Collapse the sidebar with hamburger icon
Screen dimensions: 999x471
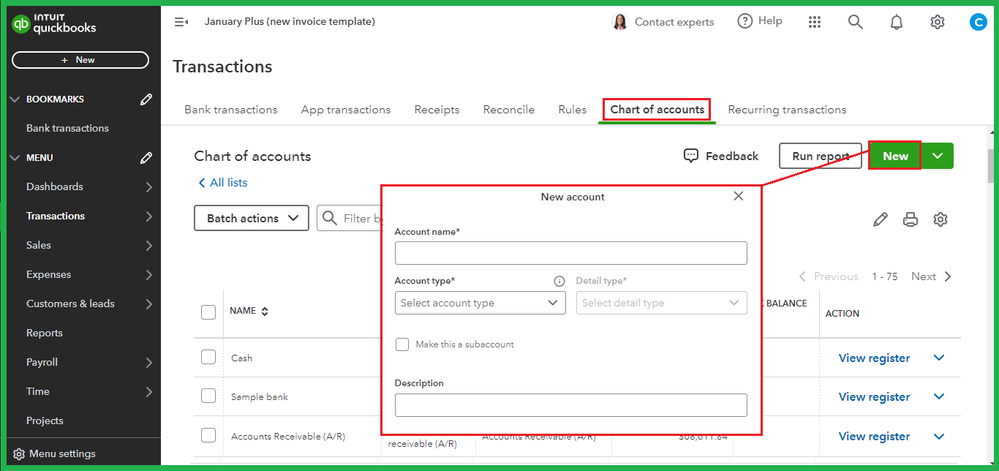click(x=181, y=22)
